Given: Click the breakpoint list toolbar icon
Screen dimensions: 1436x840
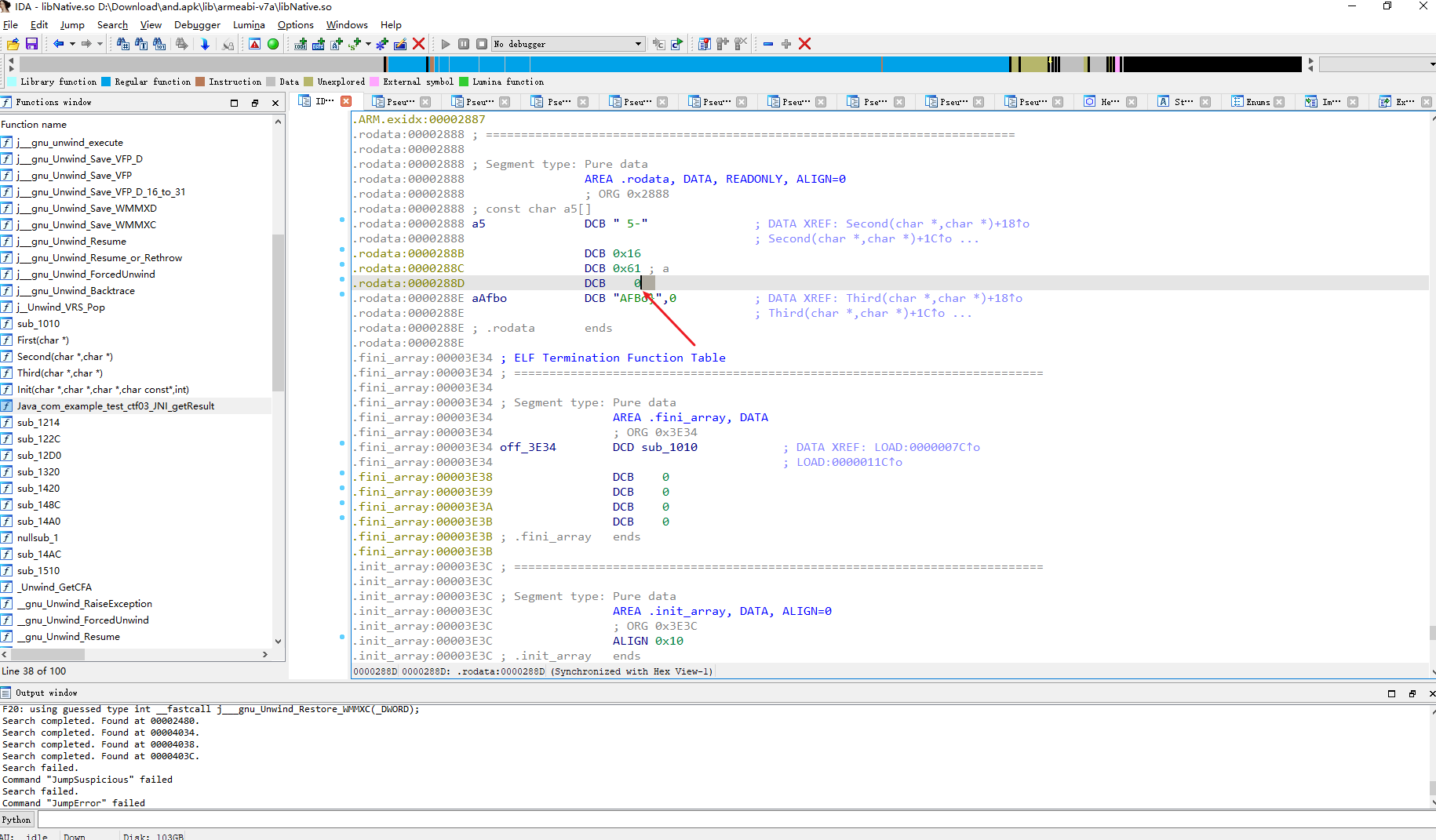Looking at the screenshot, I should (x=705, y=44).
